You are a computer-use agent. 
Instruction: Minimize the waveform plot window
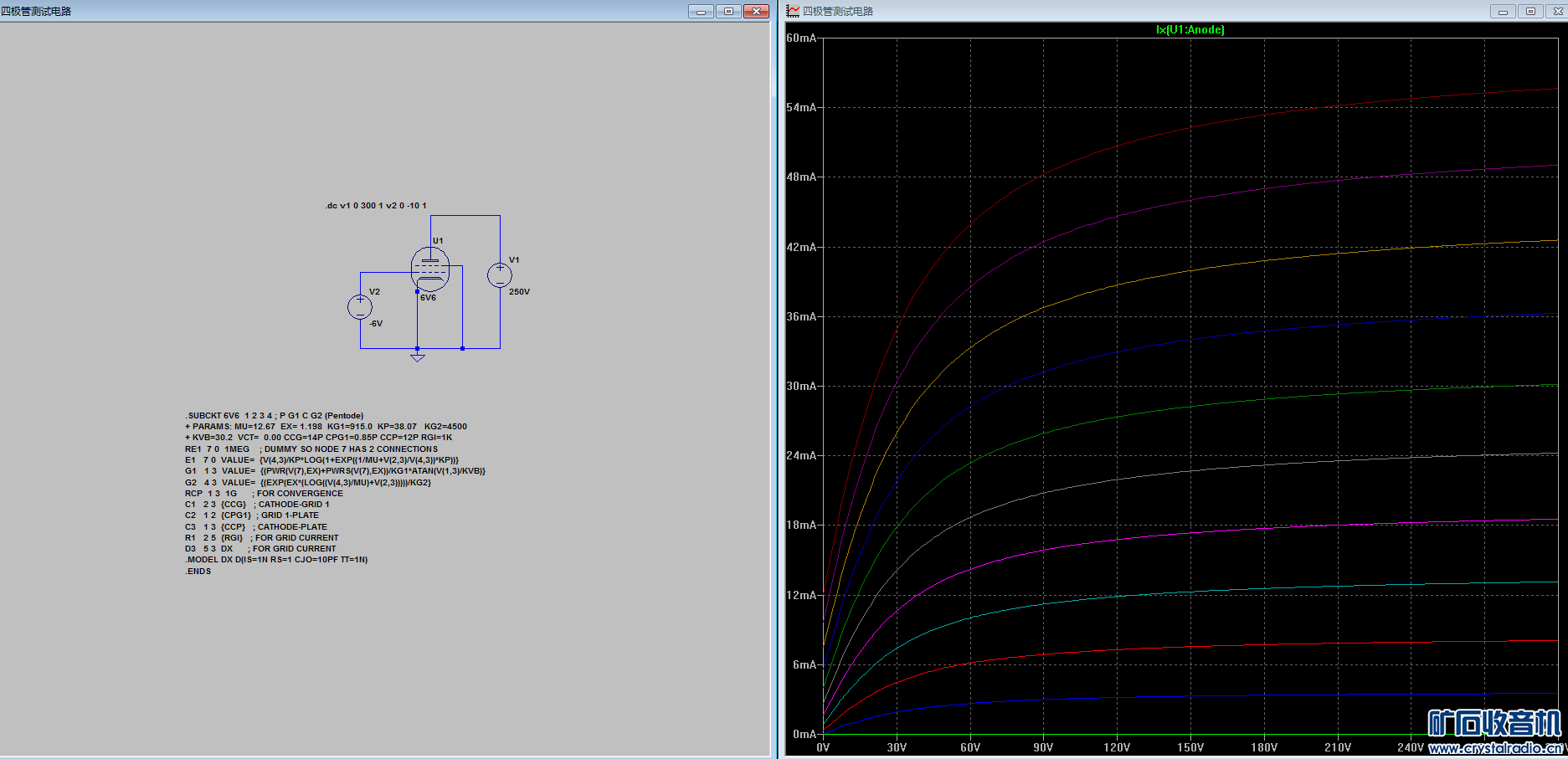click(x=1503, y=12)
